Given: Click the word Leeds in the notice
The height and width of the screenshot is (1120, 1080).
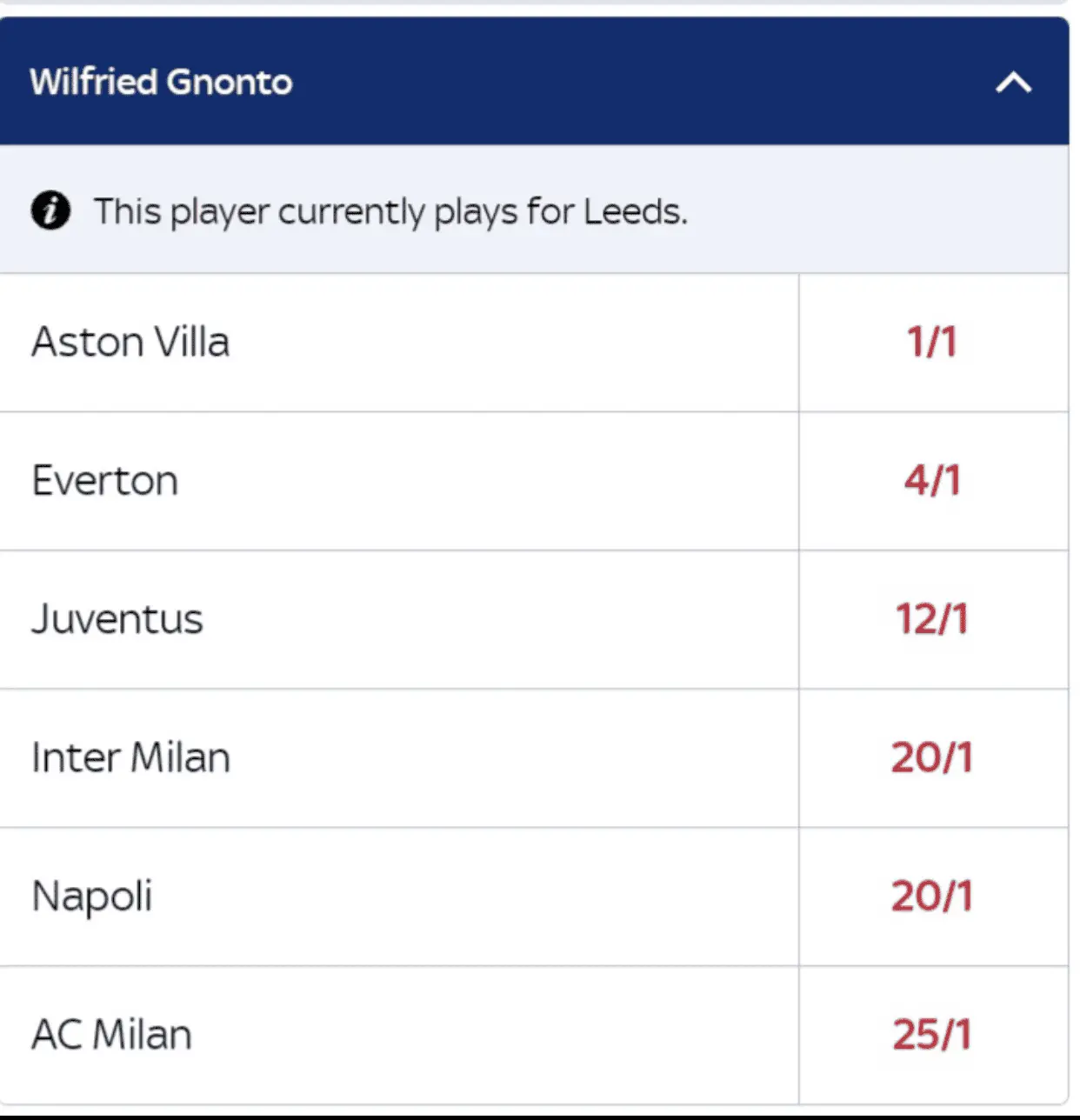Looking at the screenshot, I should (x=635, y=211).
